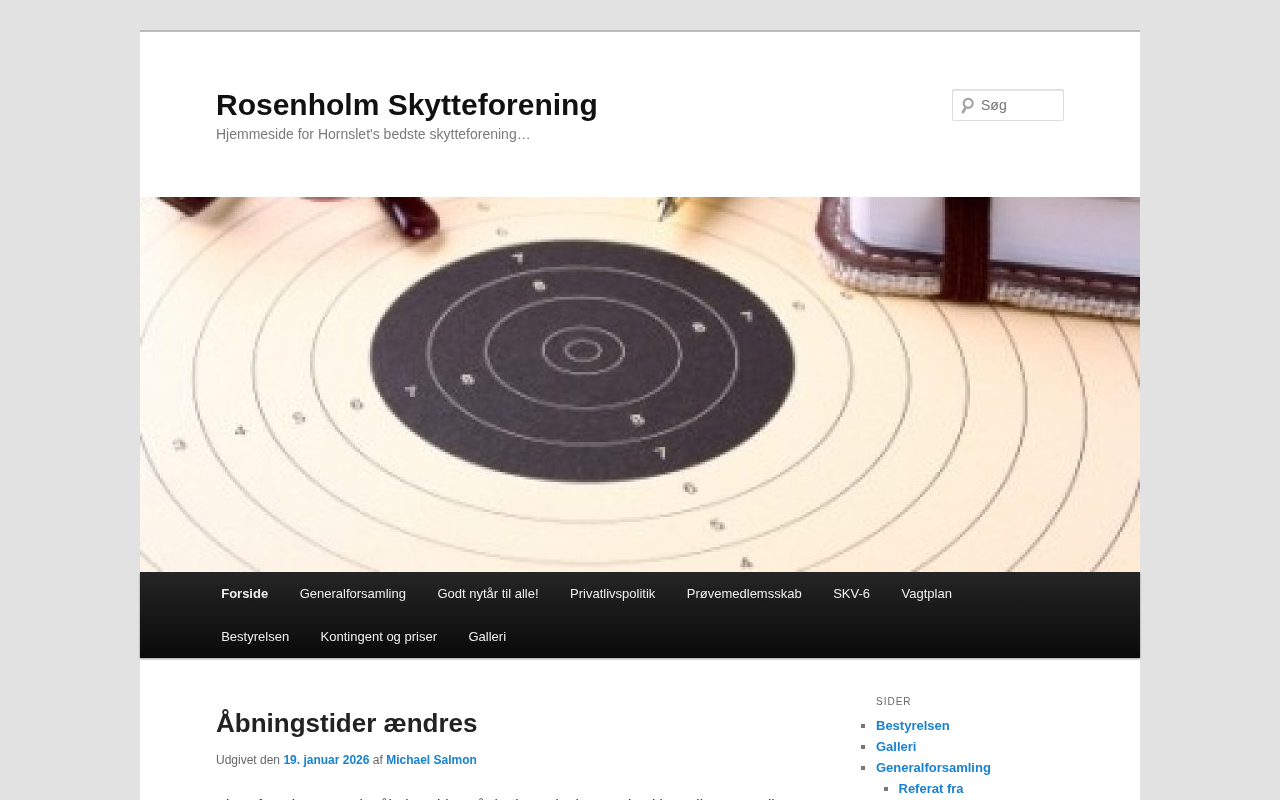Open Galleri in the Sider sidebar
Screen dimensions: 1280x800
(x=896, y=747)
